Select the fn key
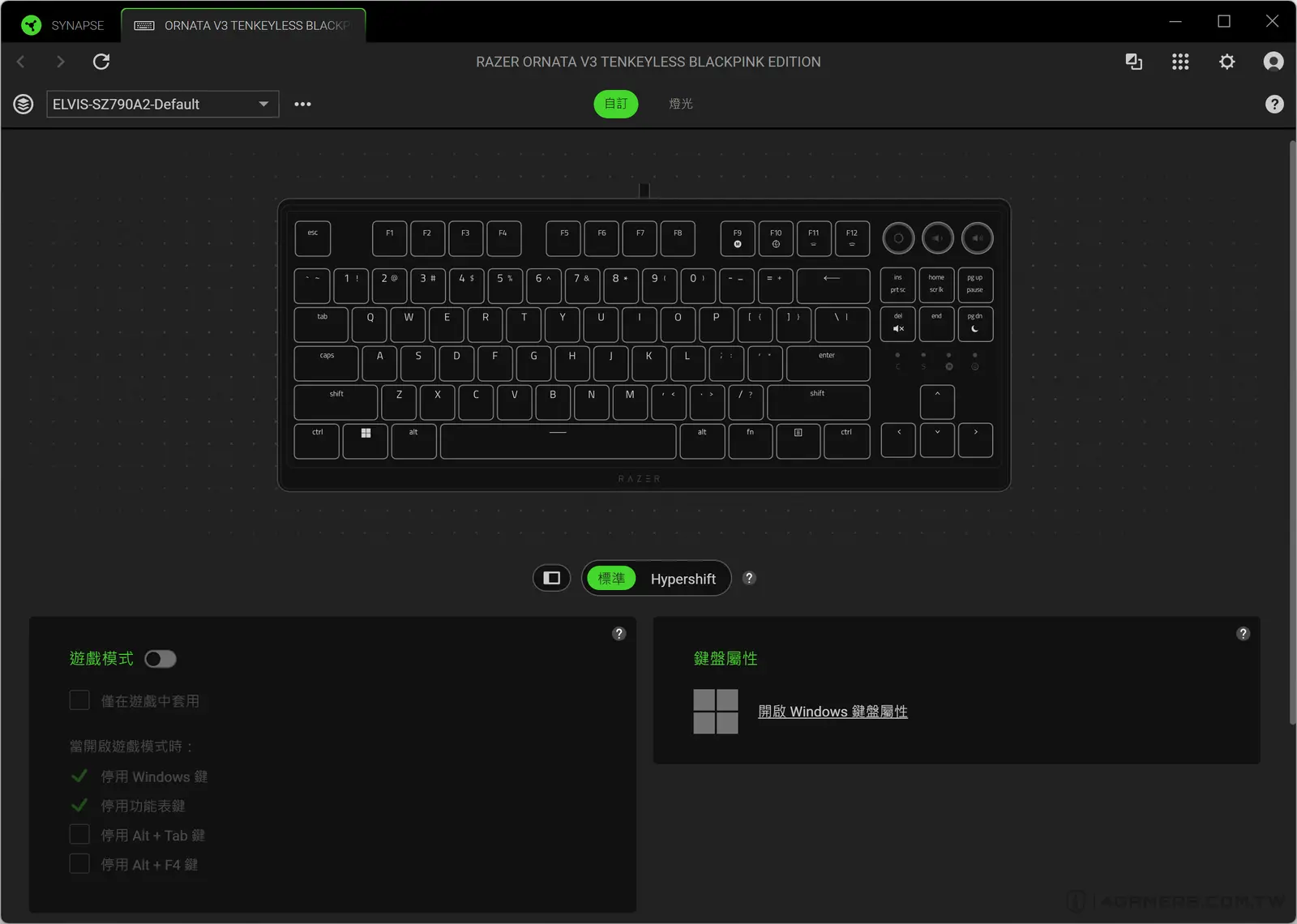Screen dimensions: 1297x924 click(x=751, y=441)
